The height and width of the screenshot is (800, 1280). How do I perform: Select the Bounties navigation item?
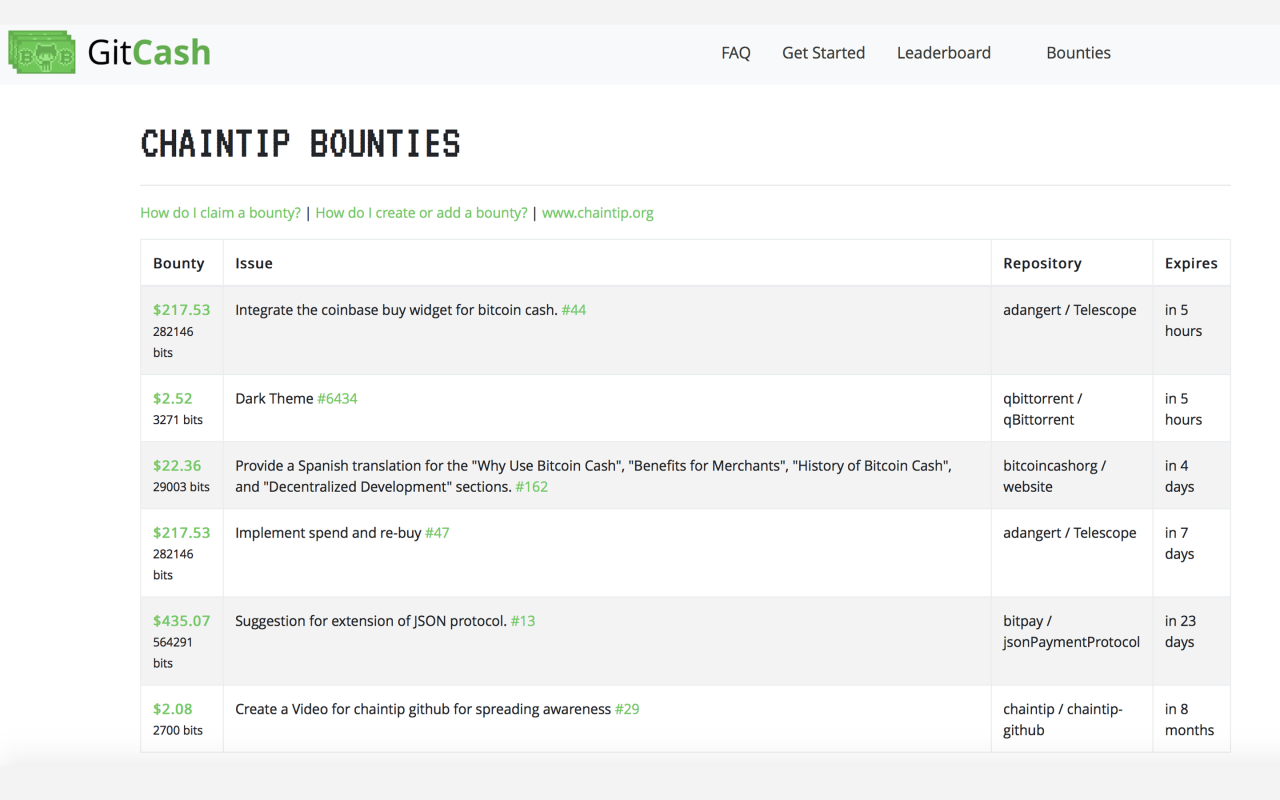tap(1078, 52)
